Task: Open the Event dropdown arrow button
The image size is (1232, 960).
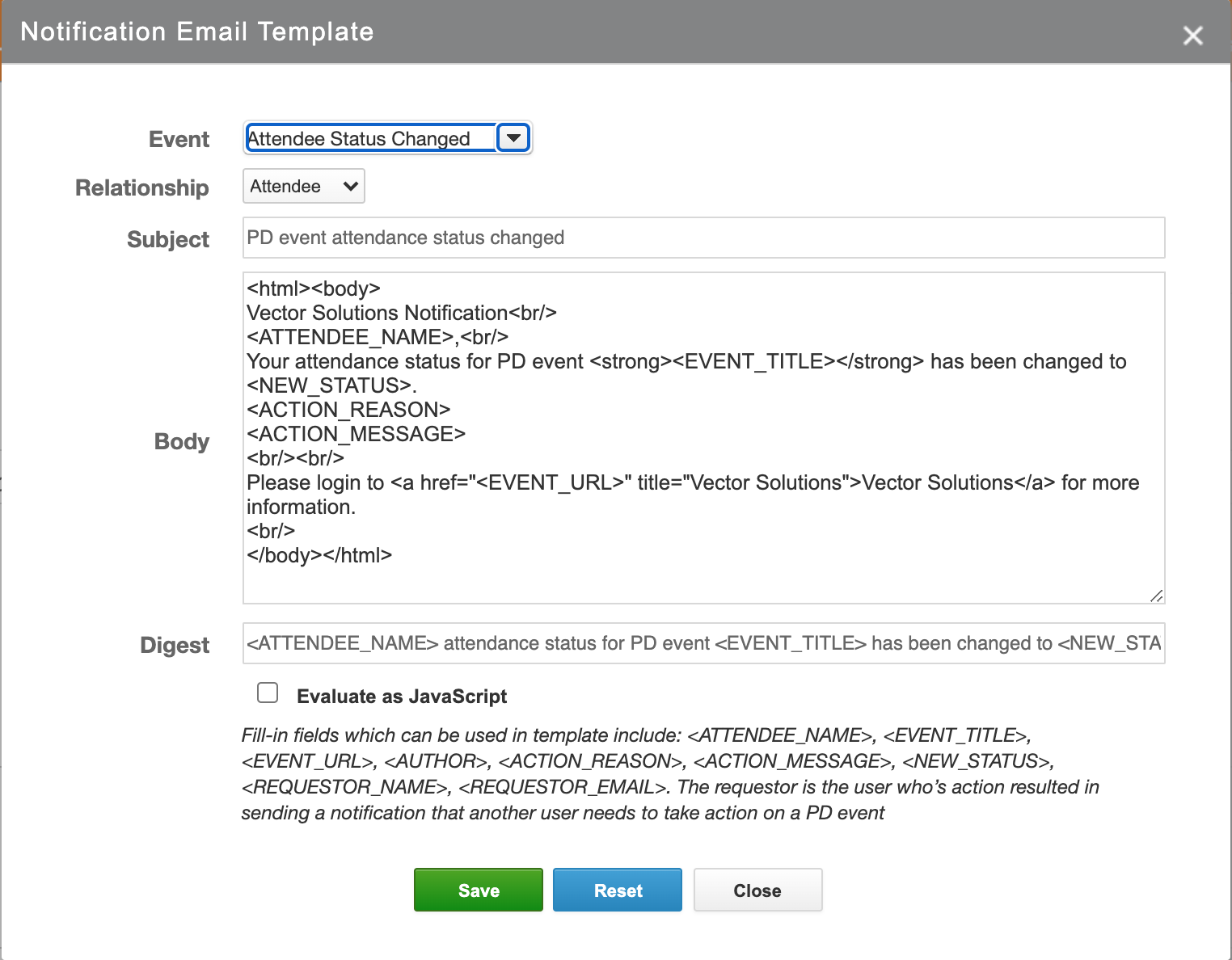Action: point(513,138)
